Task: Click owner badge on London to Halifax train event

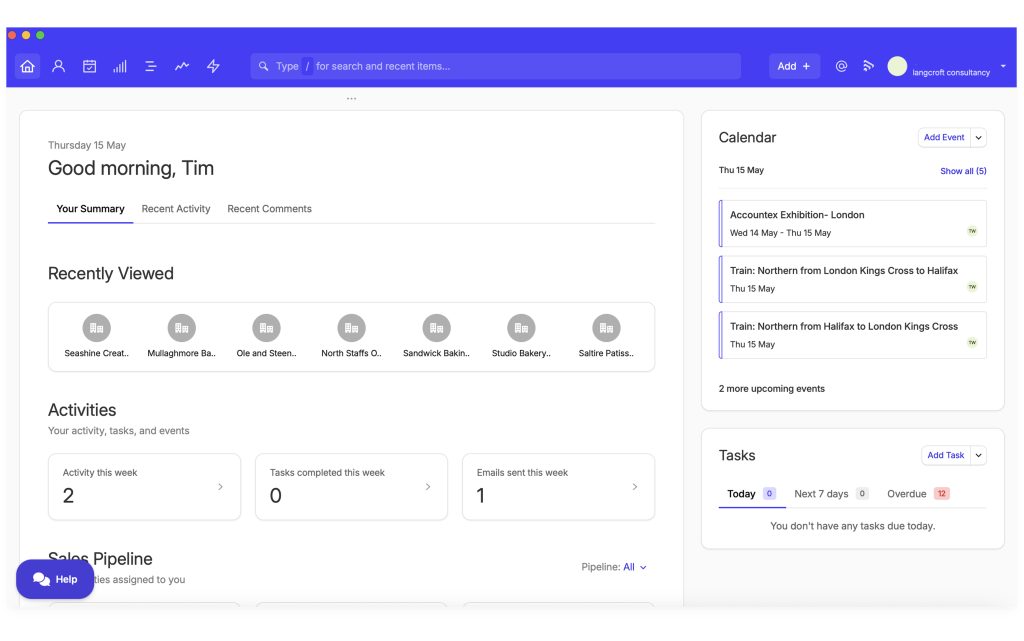Action: (x=972, y=287)
